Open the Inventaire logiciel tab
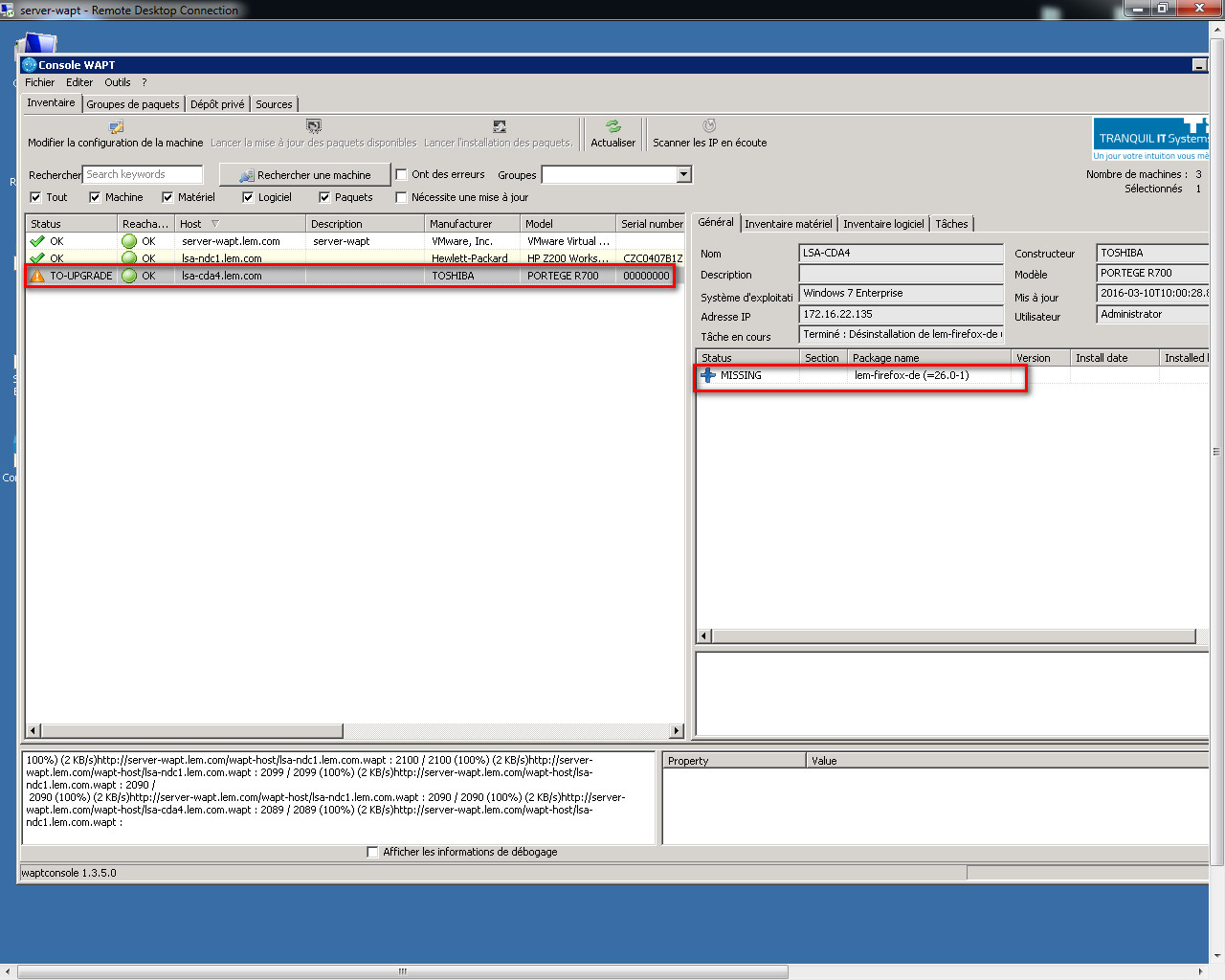This screenshot has height=980, width=1225. pyautogui.click(x=883, y=224)
